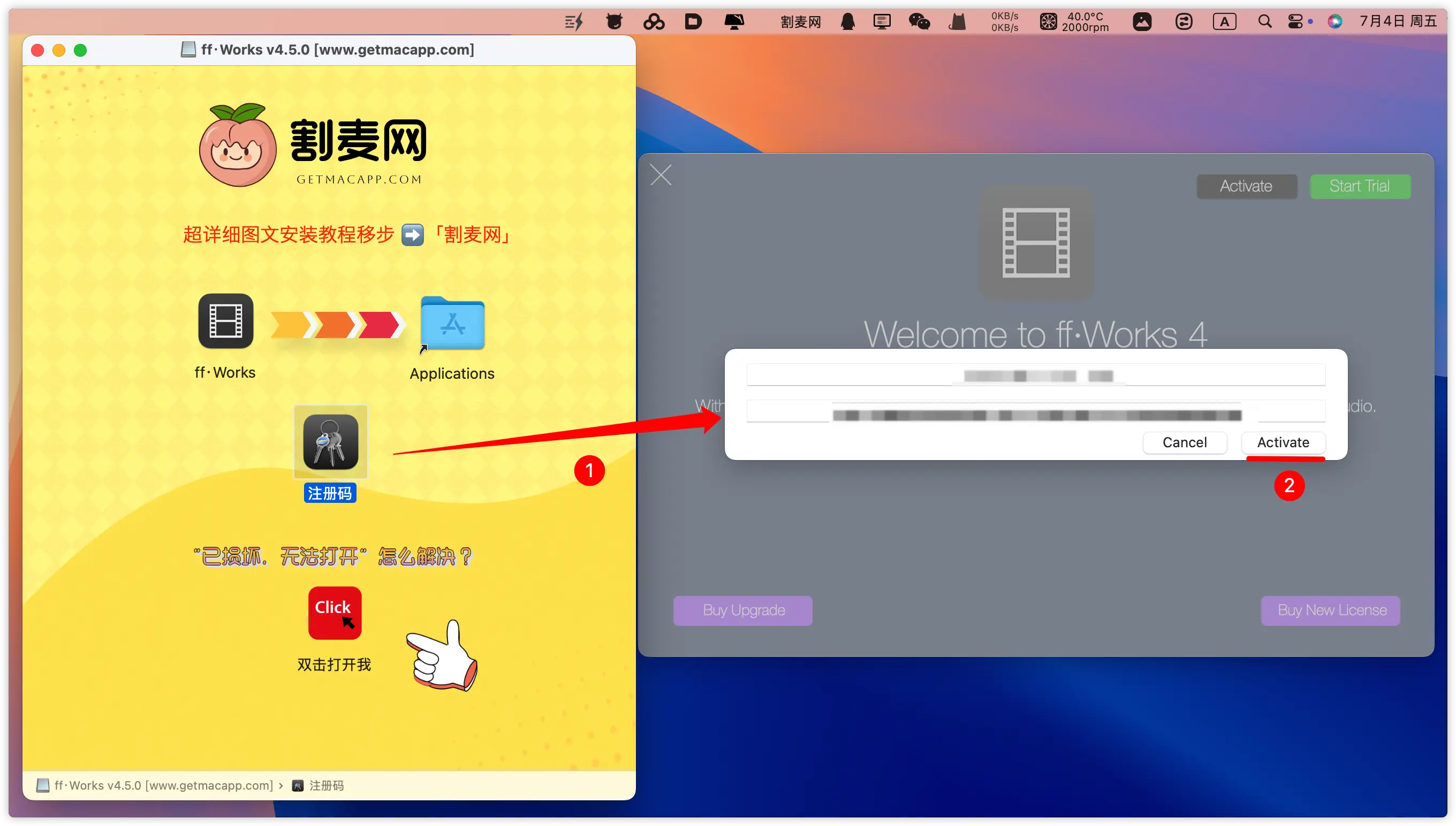Click the Siri icon in menu bar
This screenshot has height=826, width=1456.
click(x=1334, y=22)
